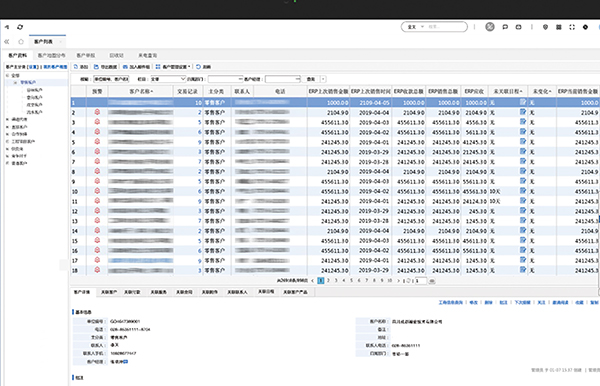Click the schedule edit icon in row 8
Viewport: 600px width, 386px height.
pos(523,171)
